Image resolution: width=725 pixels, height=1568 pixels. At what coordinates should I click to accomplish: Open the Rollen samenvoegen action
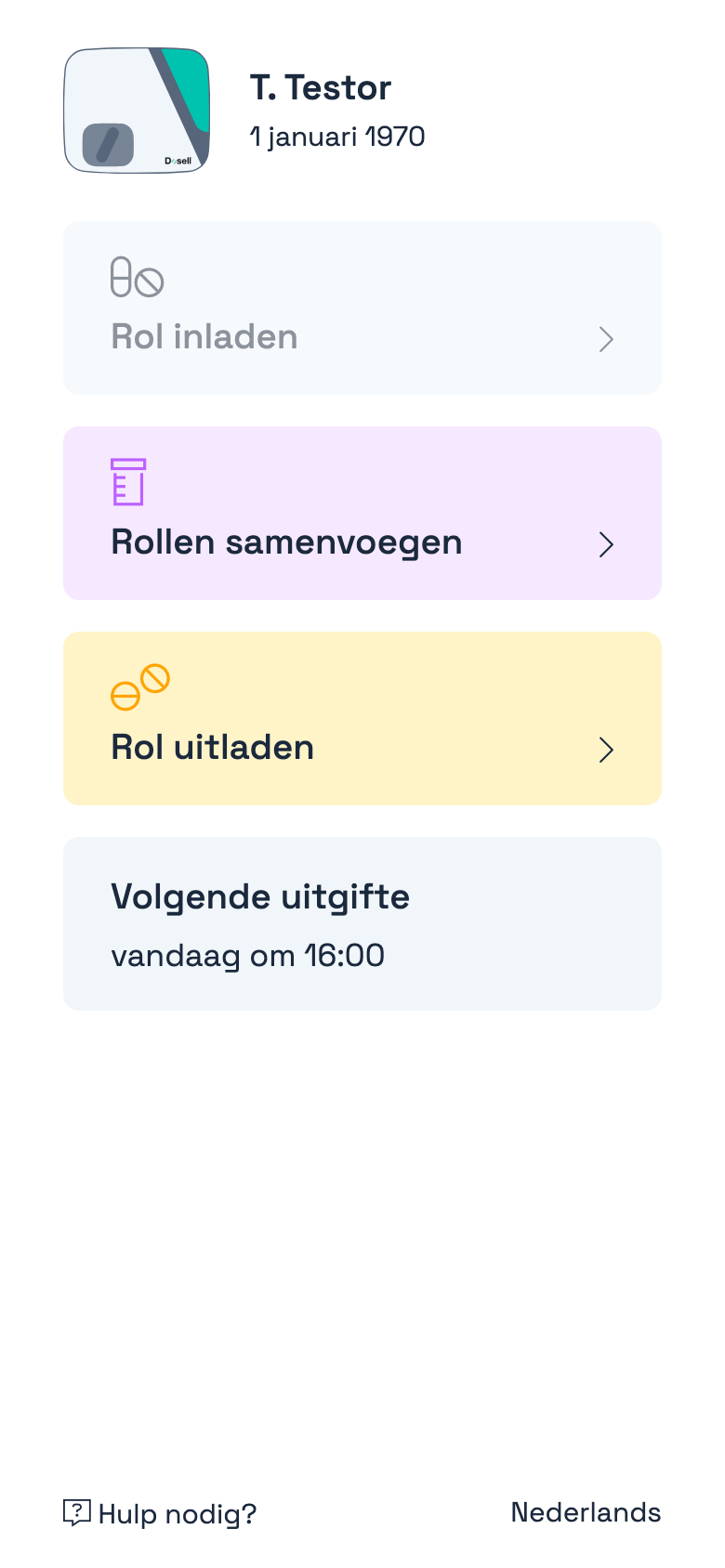[362, 513]
